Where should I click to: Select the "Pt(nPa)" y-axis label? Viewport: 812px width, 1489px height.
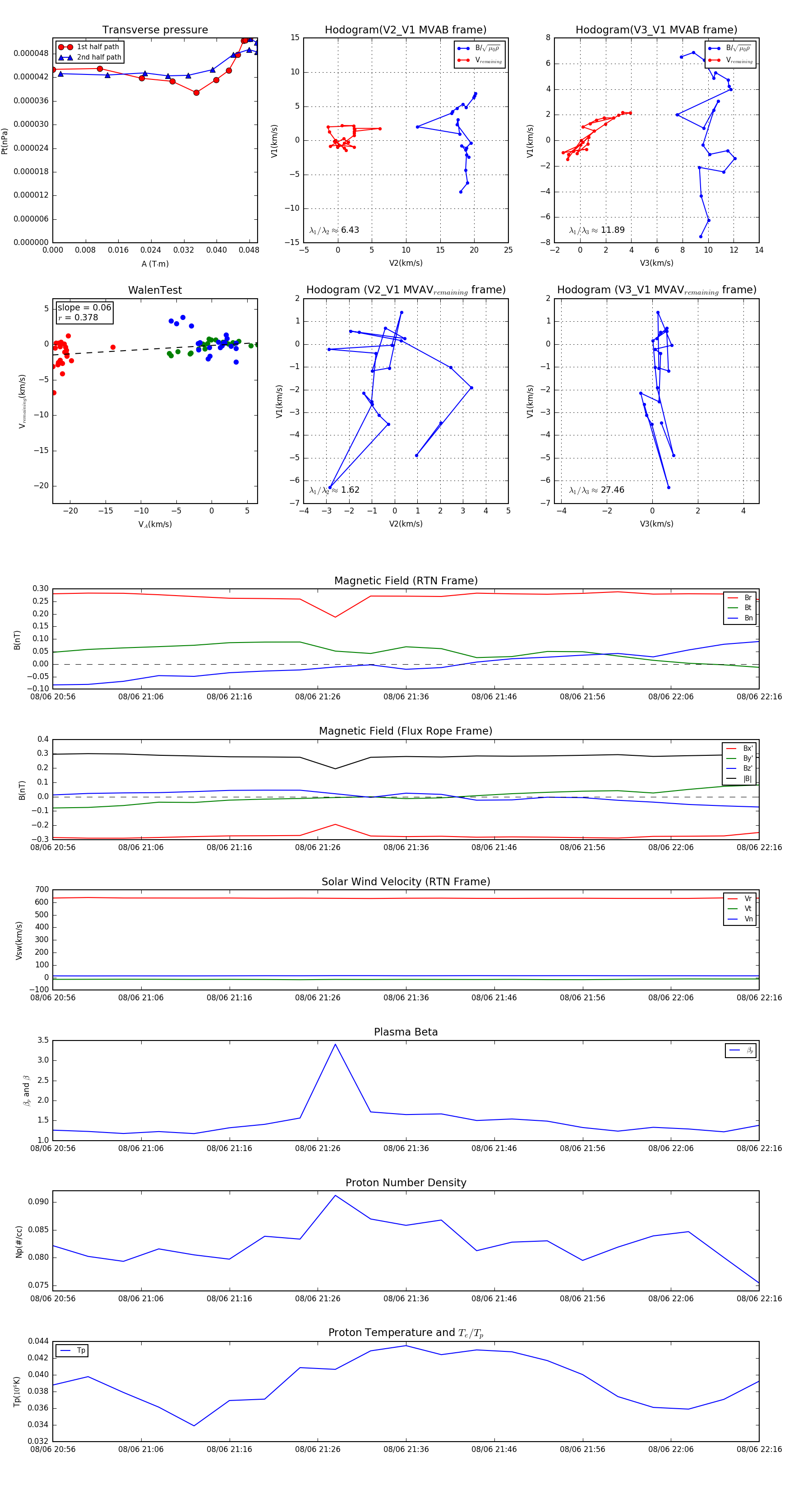point(5,141)
